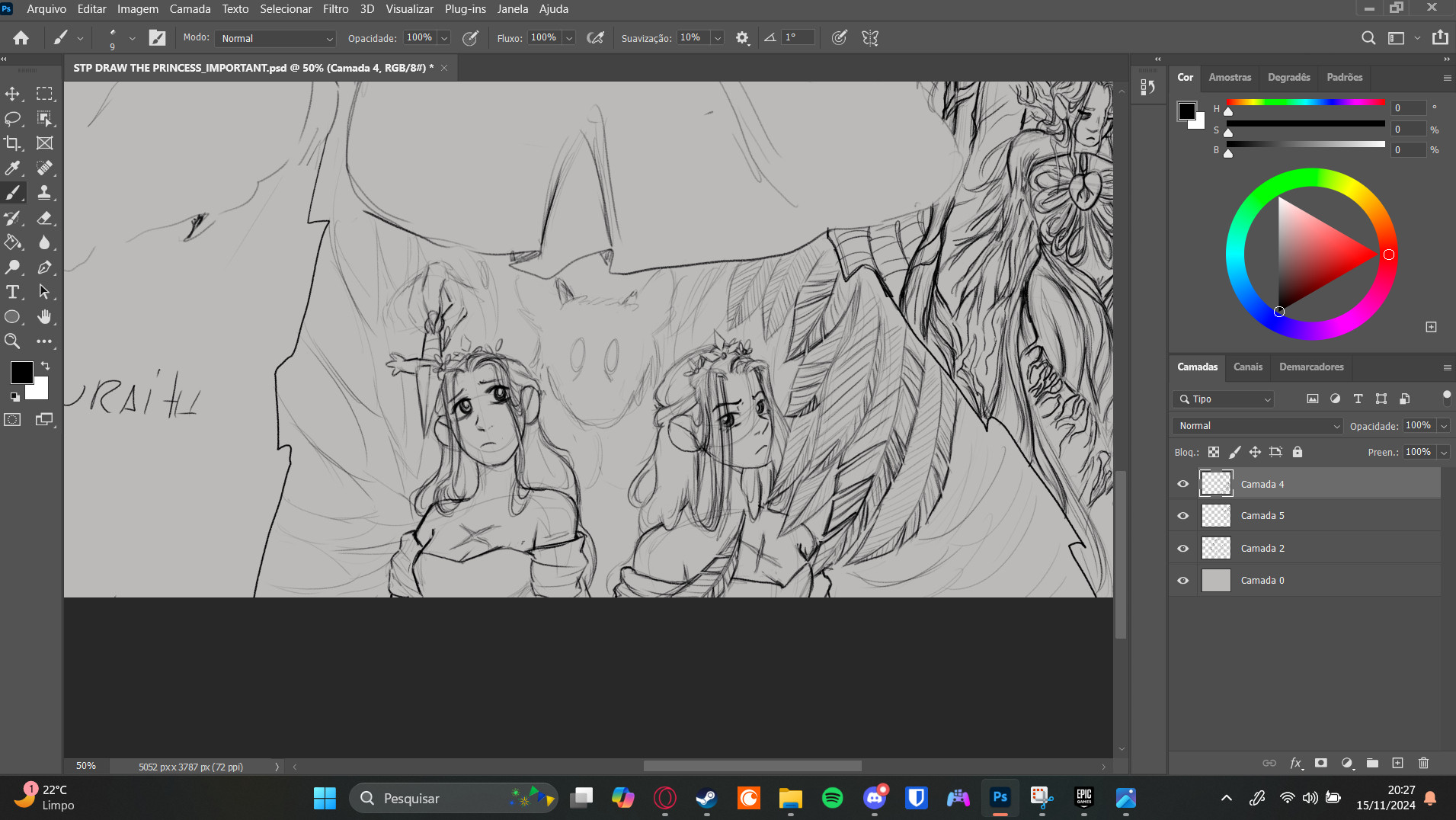Open Windows Search box Pesquisar
1456x820 pixels.
pyautogui.click(x=454, y=798)
